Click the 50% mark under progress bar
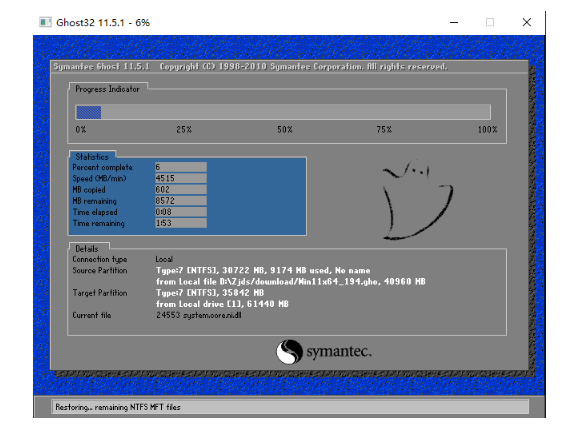The height and width of the screenshot is (424, 566). point(285,130)
